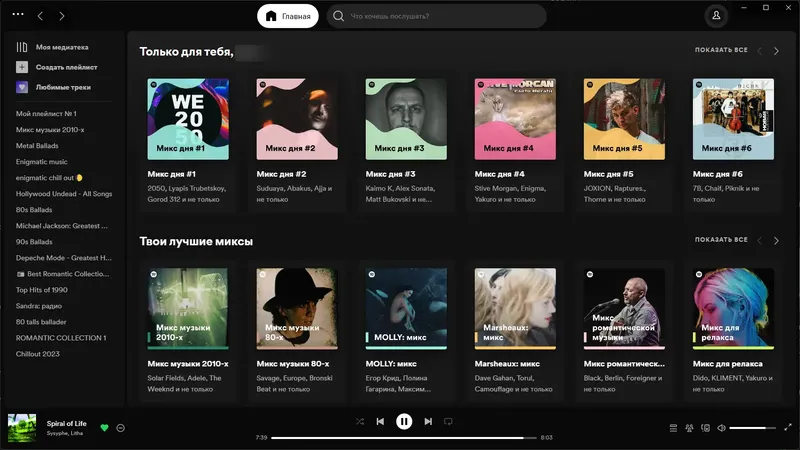Open the Enigmatic music playlist
Viewport: 800px width, 450px height.
pos(41,162)
